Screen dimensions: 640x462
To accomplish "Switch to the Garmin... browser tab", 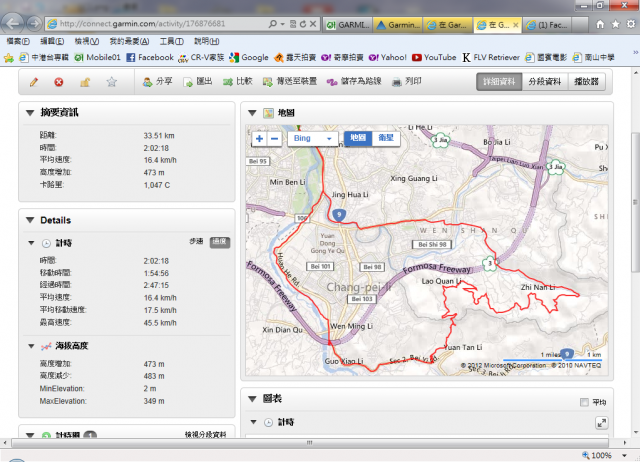I will [398, 25].
